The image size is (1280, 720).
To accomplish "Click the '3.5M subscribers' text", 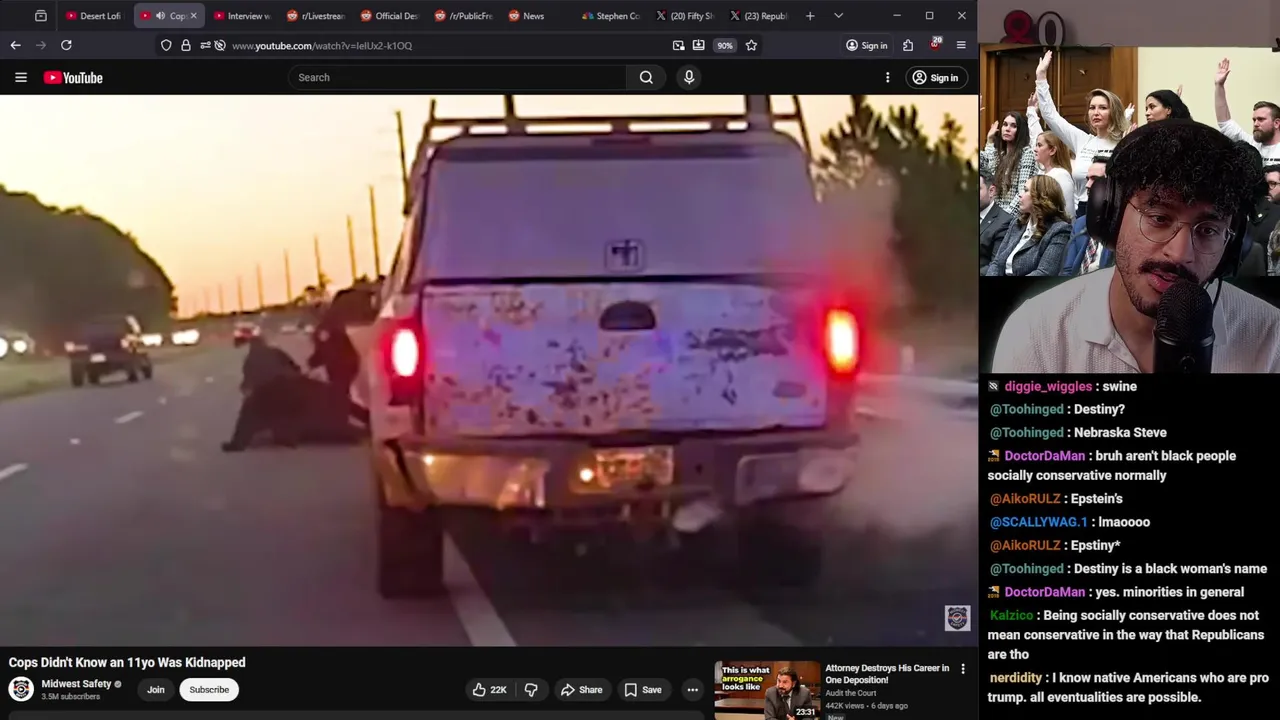I will [x=70, y=696].
